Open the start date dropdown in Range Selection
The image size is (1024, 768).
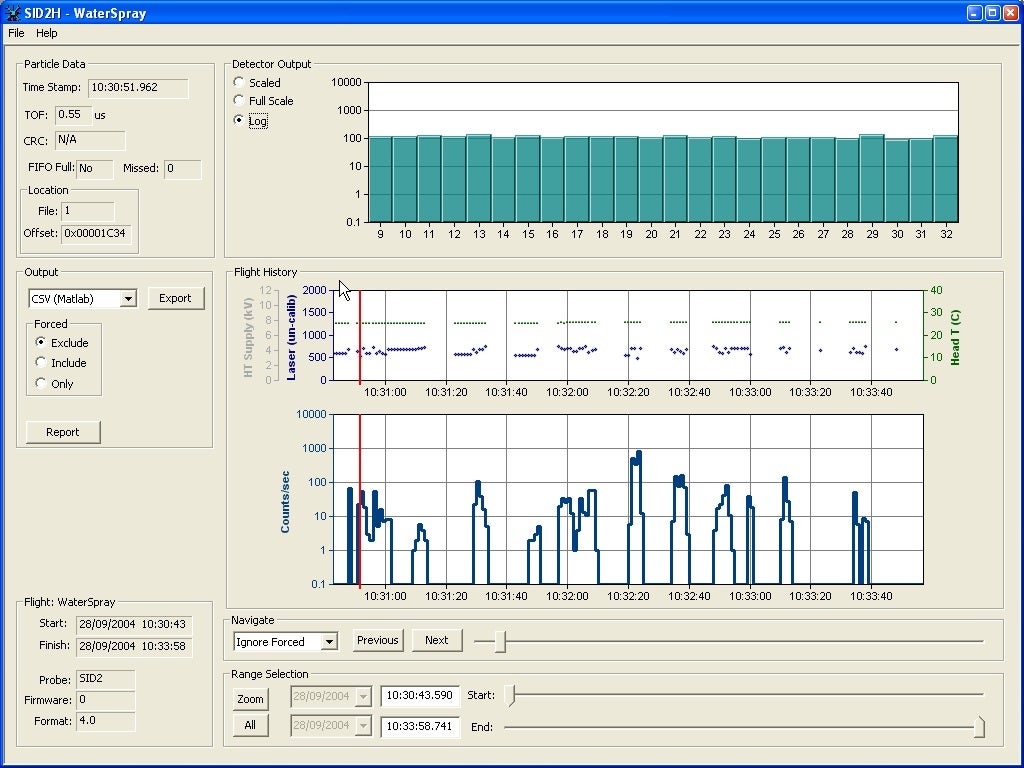point(362,696)
